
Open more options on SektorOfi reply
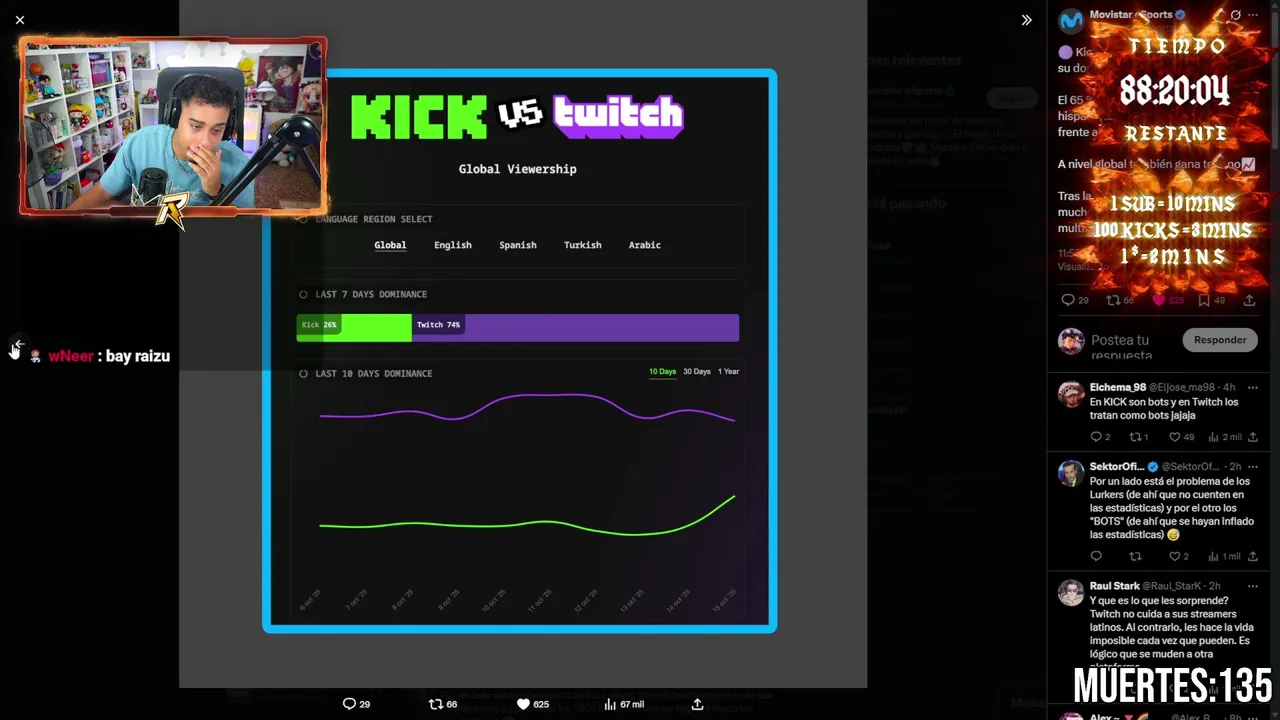(x=1253, y=467)
